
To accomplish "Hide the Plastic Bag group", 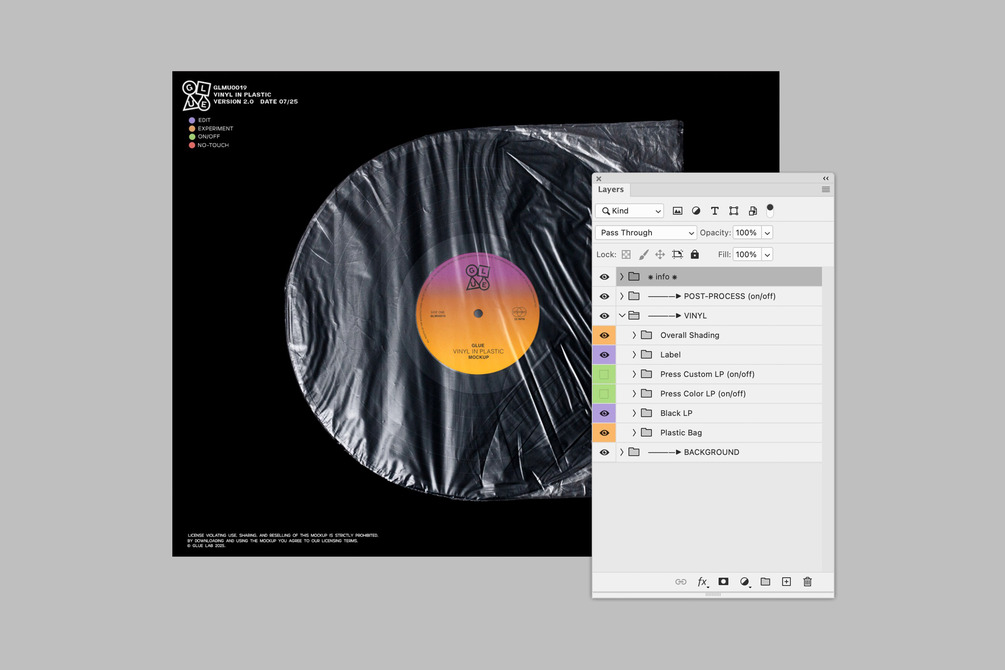I will click(604, 433).
